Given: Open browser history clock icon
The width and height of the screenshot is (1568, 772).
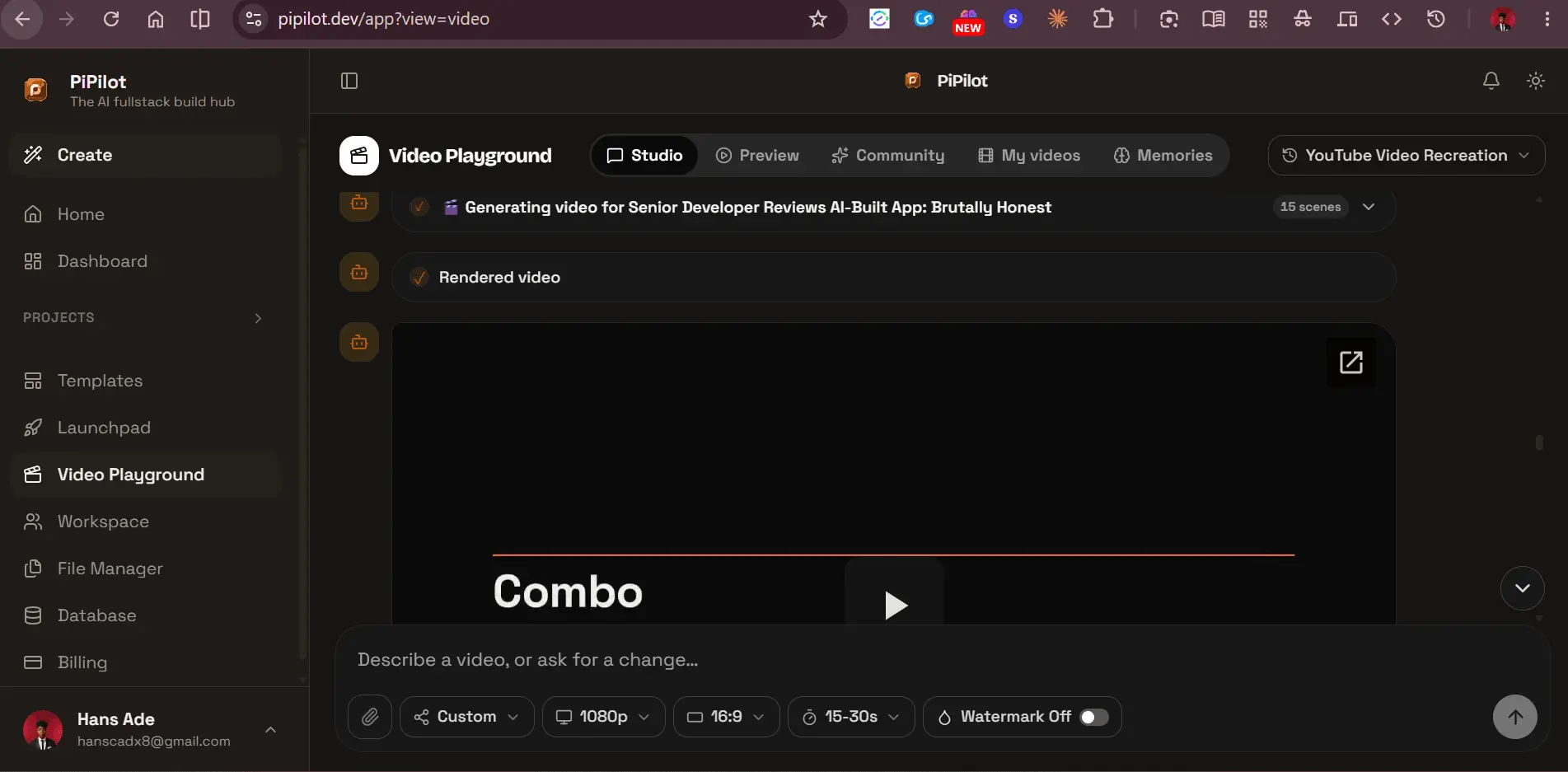Looking at the screenshot, I should coord(1435,19).
